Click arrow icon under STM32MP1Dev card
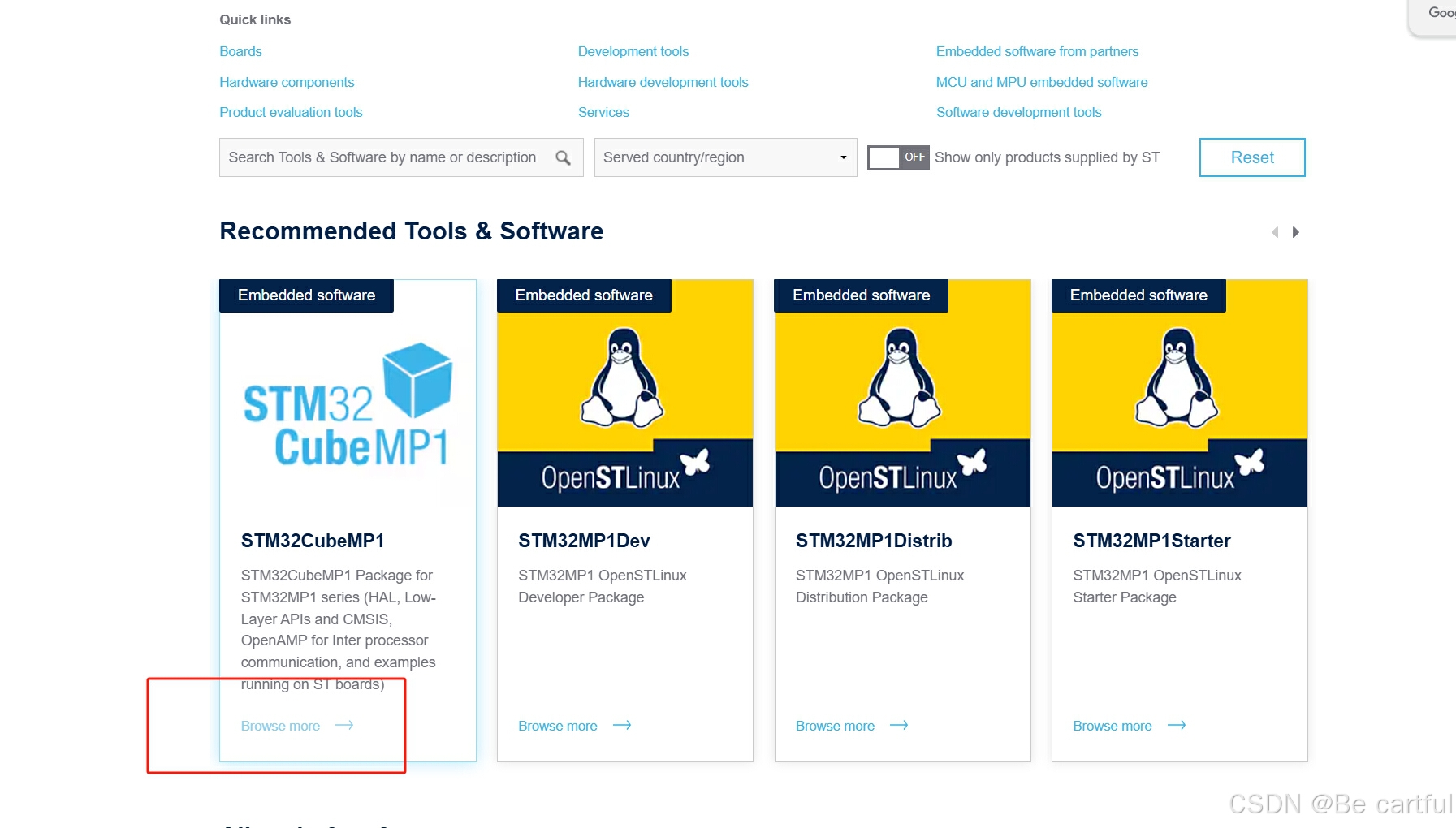 [x=622, y=725]
